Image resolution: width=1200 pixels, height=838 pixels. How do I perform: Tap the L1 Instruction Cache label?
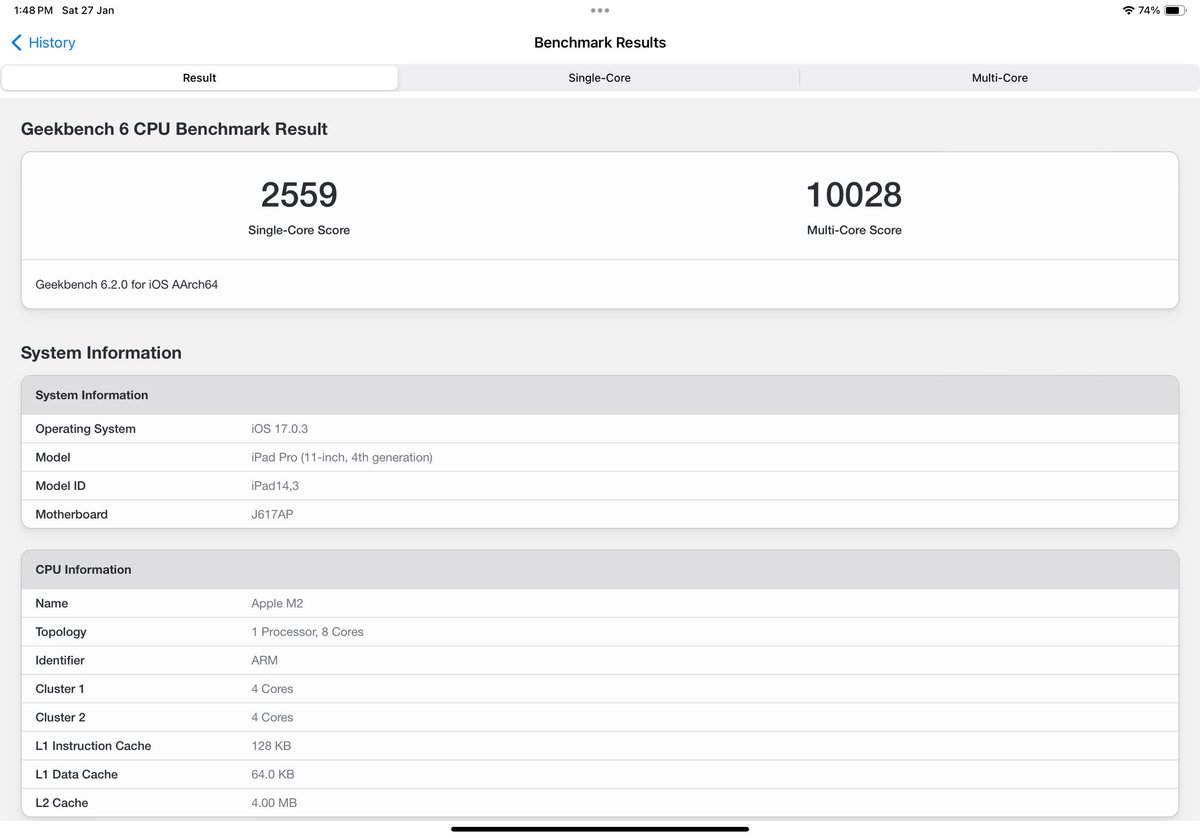tap(93, 746)
